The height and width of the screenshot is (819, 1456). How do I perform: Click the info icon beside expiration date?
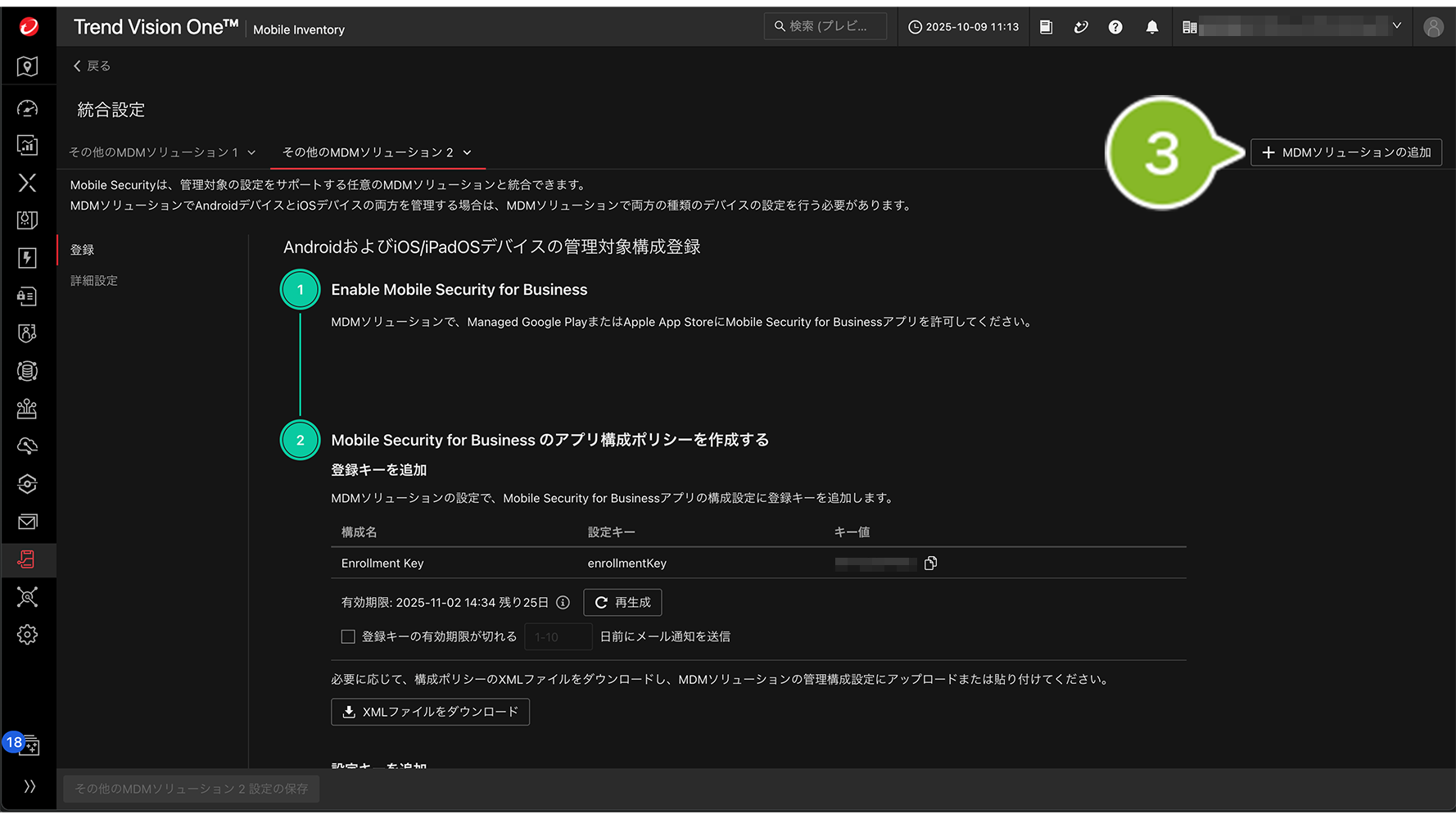[x=563, y=603]
